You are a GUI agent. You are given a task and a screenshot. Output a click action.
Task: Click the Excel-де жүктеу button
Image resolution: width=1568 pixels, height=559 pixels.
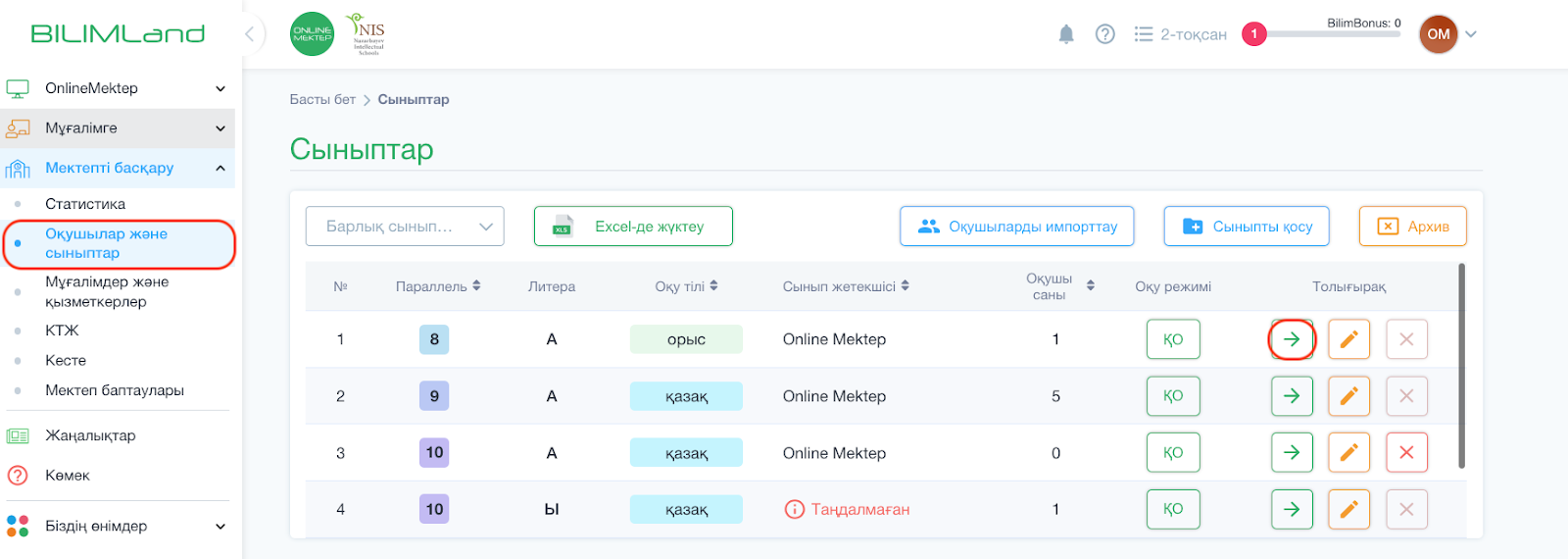point(633,227)
